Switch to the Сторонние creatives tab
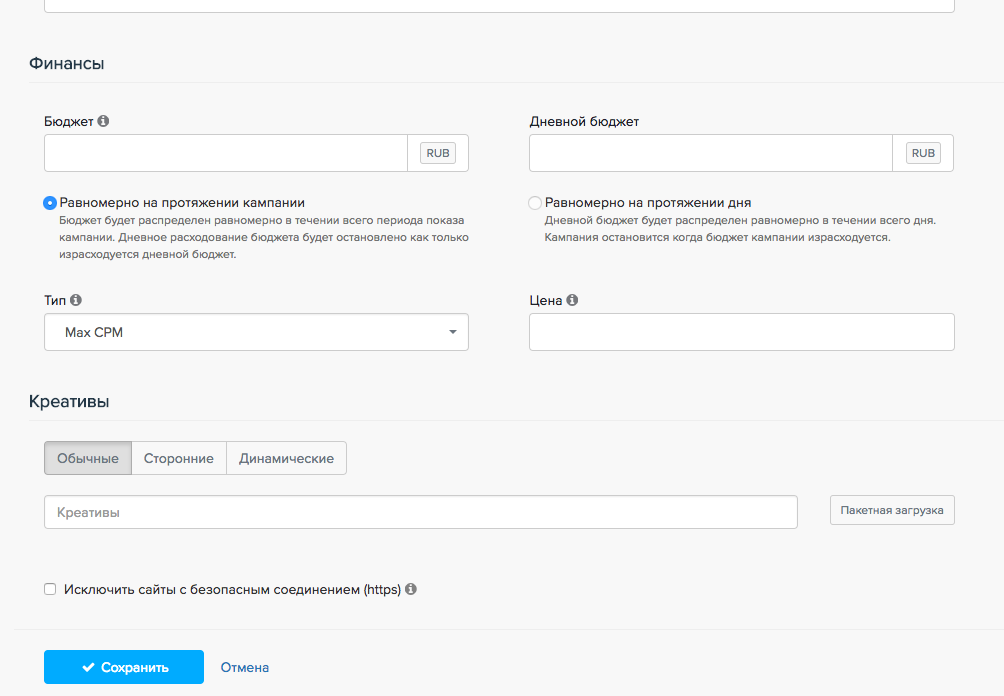This screenshot has width=1004, height=696. (179, 458)
